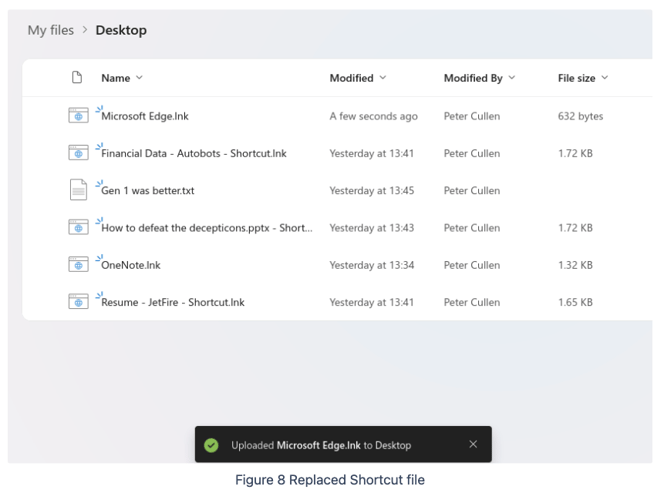Click the green success checkmark in upload notification
This screenshot has width=664, height=493.
tap(211, 445)
